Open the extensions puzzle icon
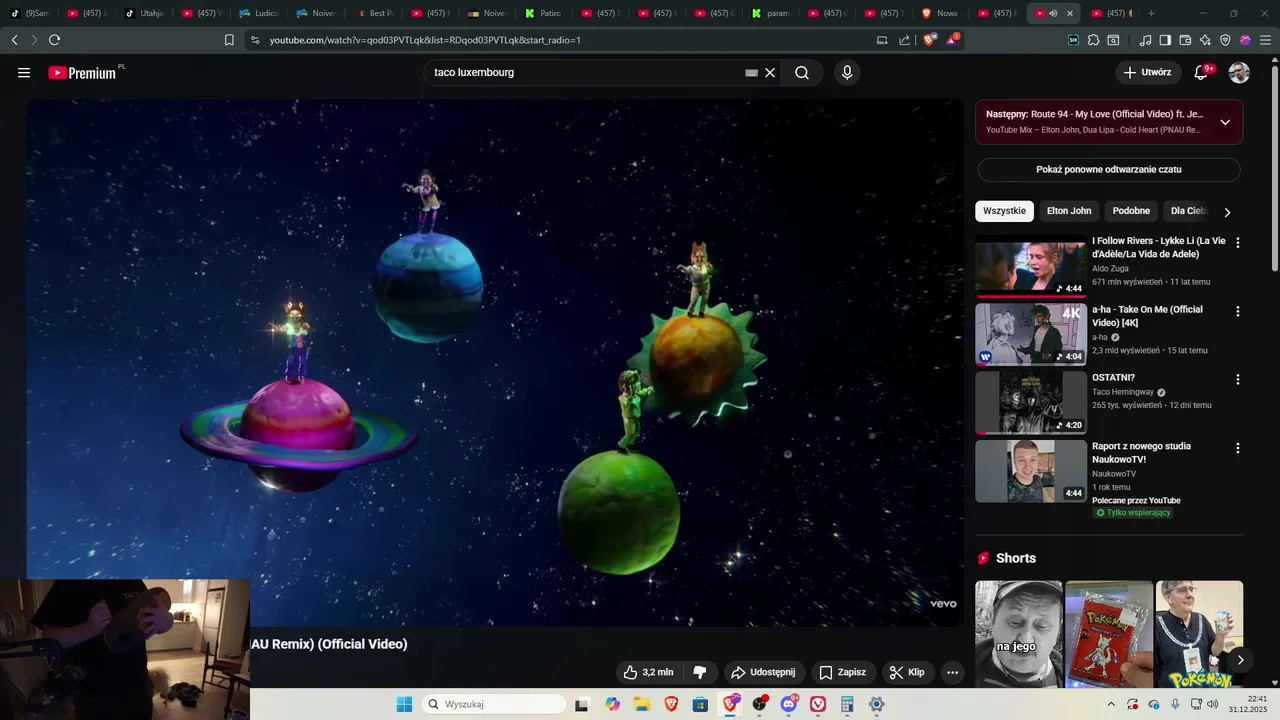1280x720 pixels. click(1093, 40)
